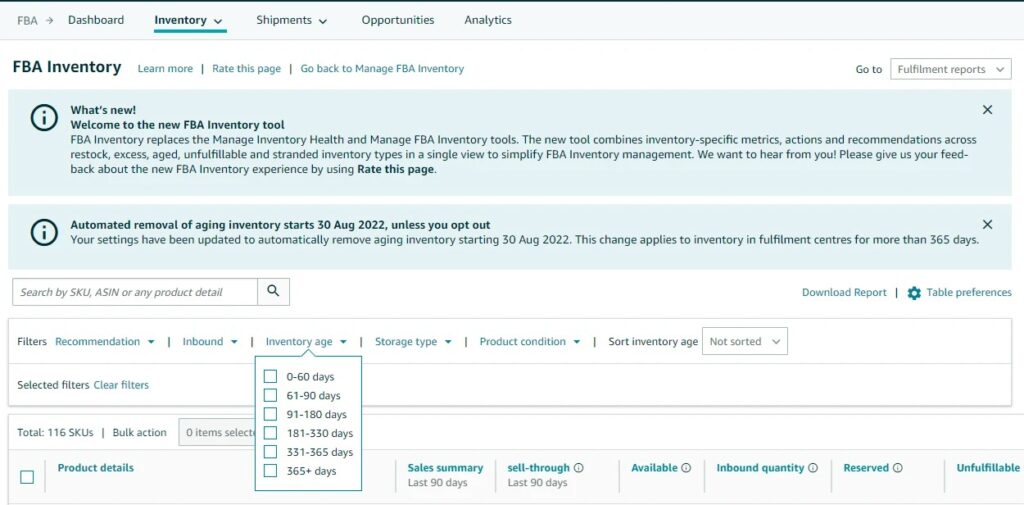Image resolution: width=1024 pixels, height=505 pixels.
Task: Open the Storage type filter
Action: 413,342
